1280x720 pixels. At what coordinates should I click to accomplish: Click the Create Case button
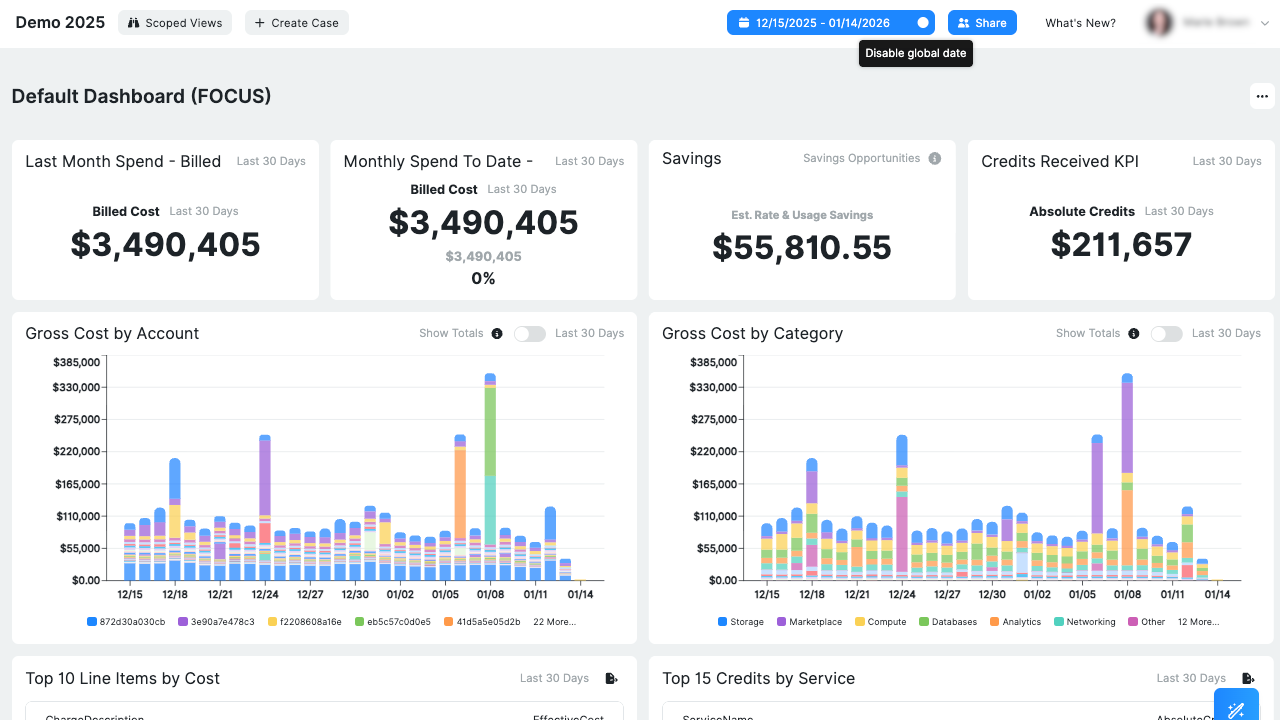click(x=297, y=23)
